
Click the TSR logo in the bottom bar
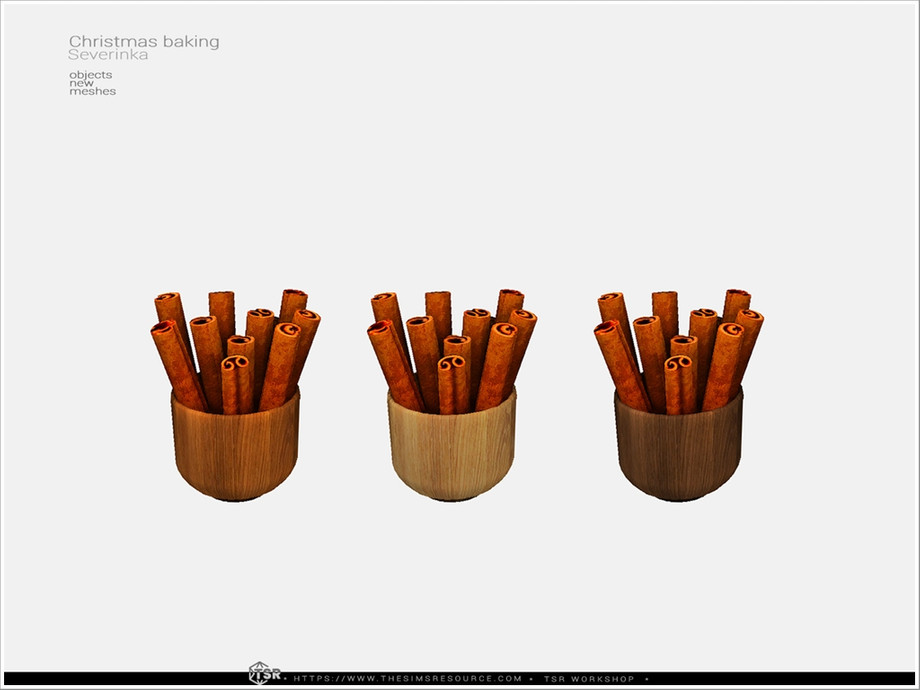pyautogui.click(x=261, y=675)
